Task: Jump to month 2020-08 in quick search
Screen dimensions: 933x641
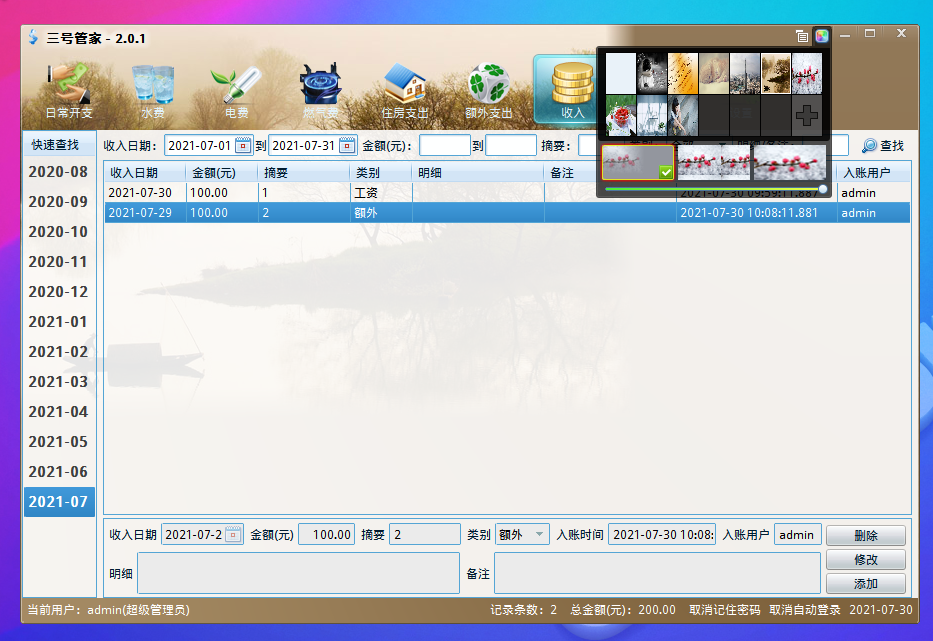Action: coord(58,172)
